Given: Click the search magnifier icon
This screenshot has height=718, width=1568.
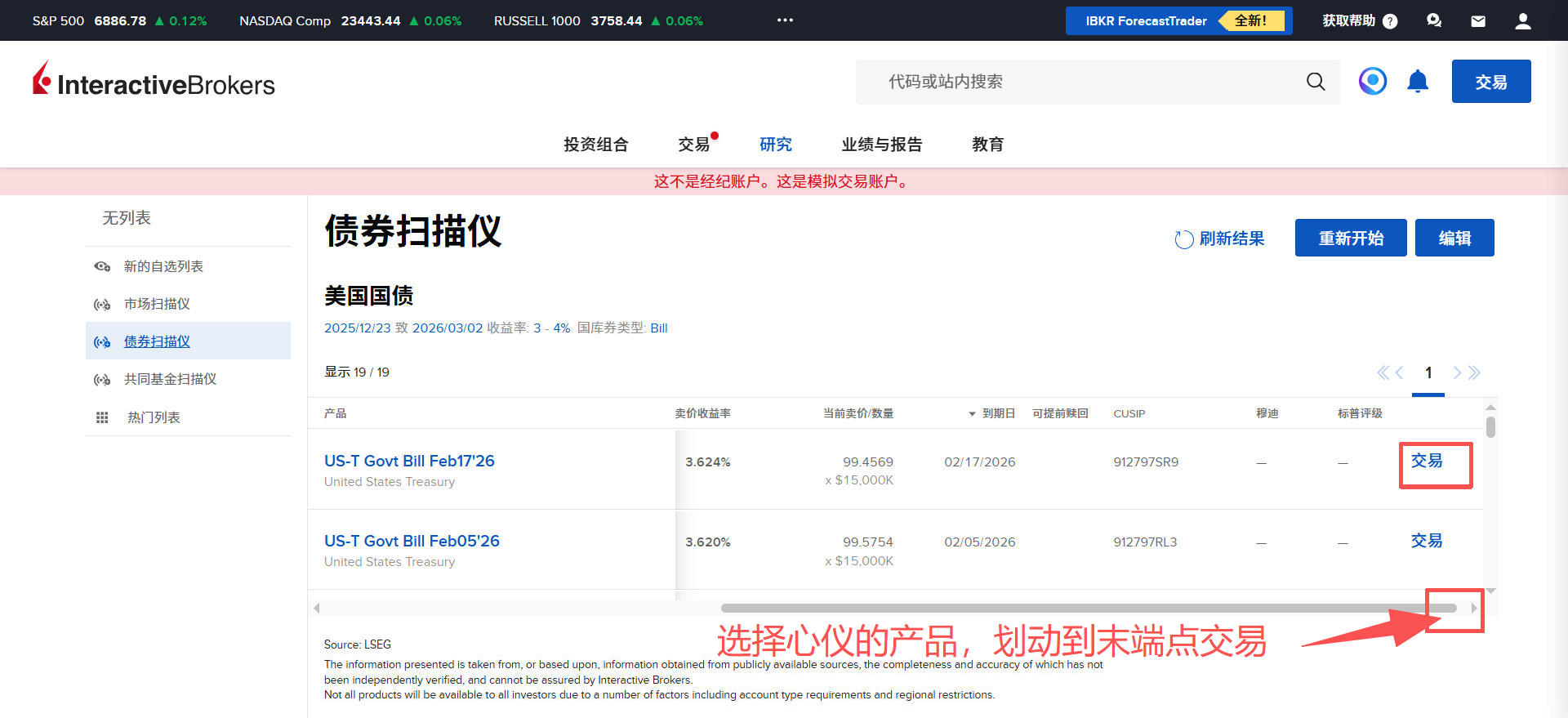Looking at the screenshot, I should coord(1315,82).
